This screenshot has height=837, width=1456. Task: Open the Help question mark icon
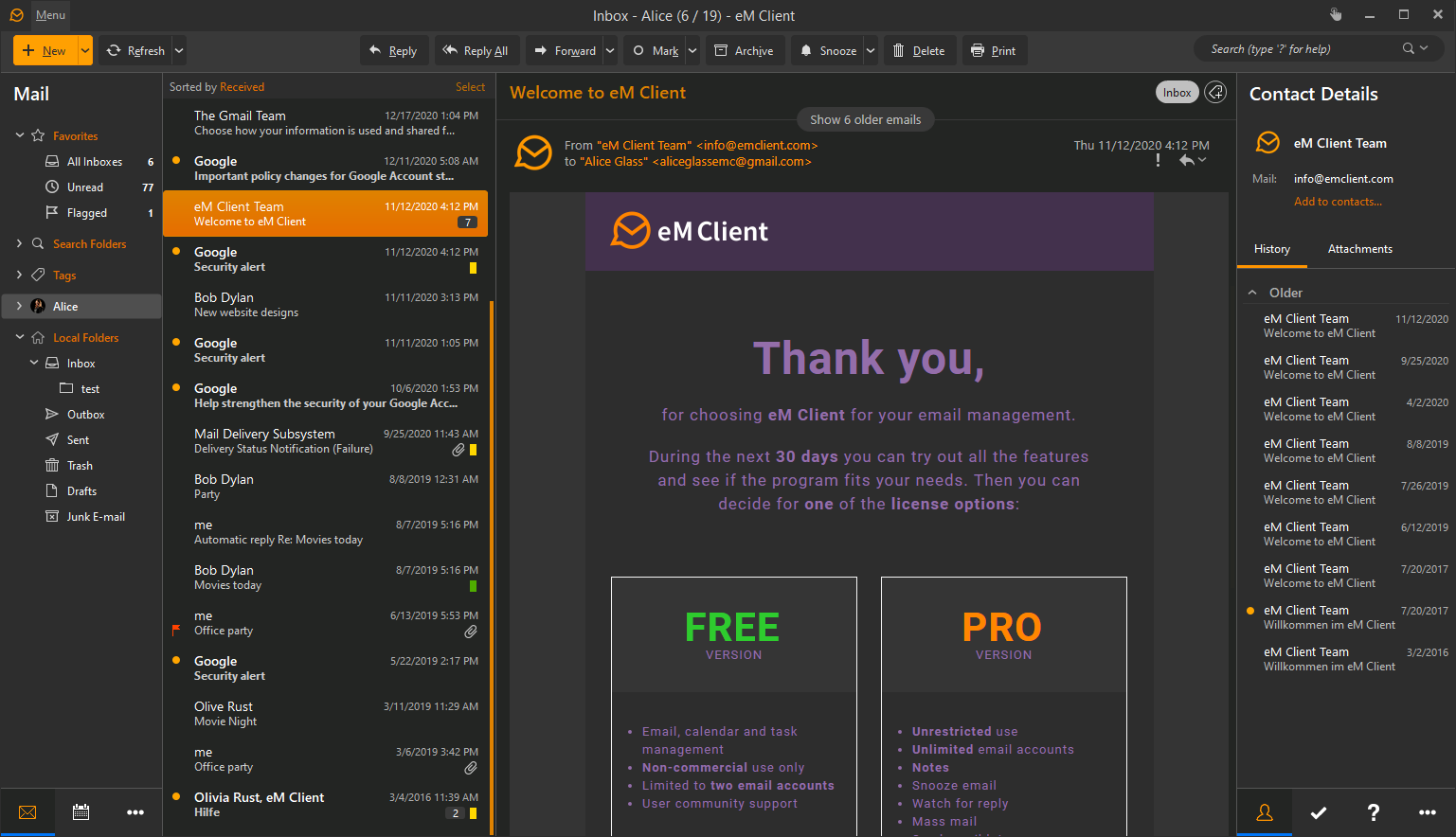1373,812
